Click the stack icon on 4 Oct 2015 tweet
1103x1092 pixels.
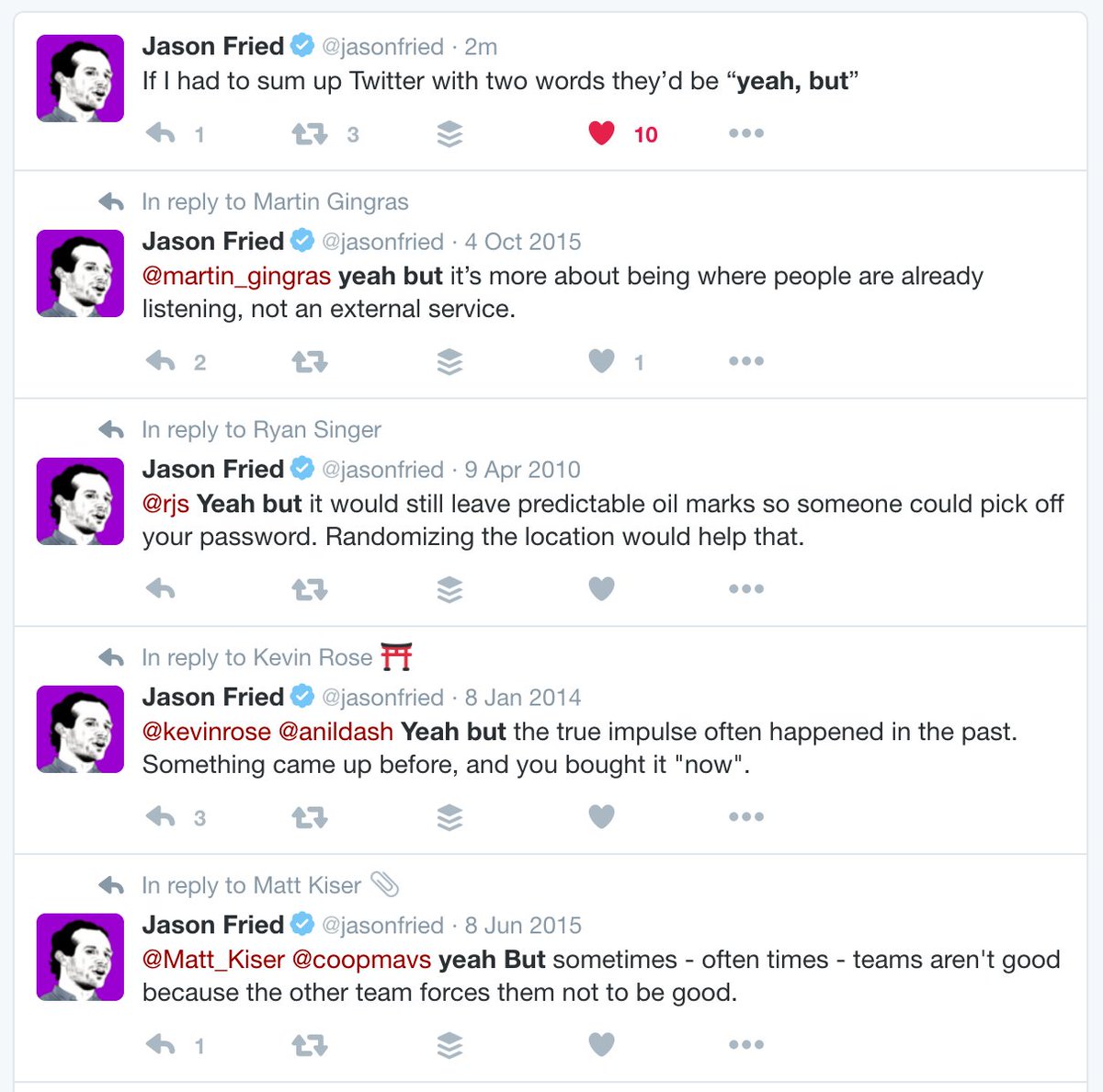tap(449, 362)
